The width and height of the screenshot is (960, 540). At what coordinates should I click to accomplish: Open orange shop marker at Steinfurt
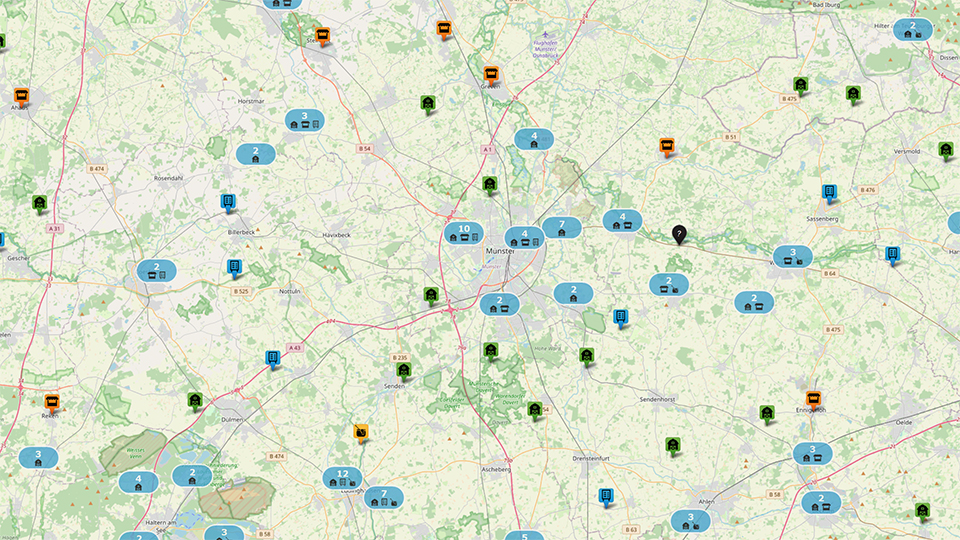coord(323,36)
